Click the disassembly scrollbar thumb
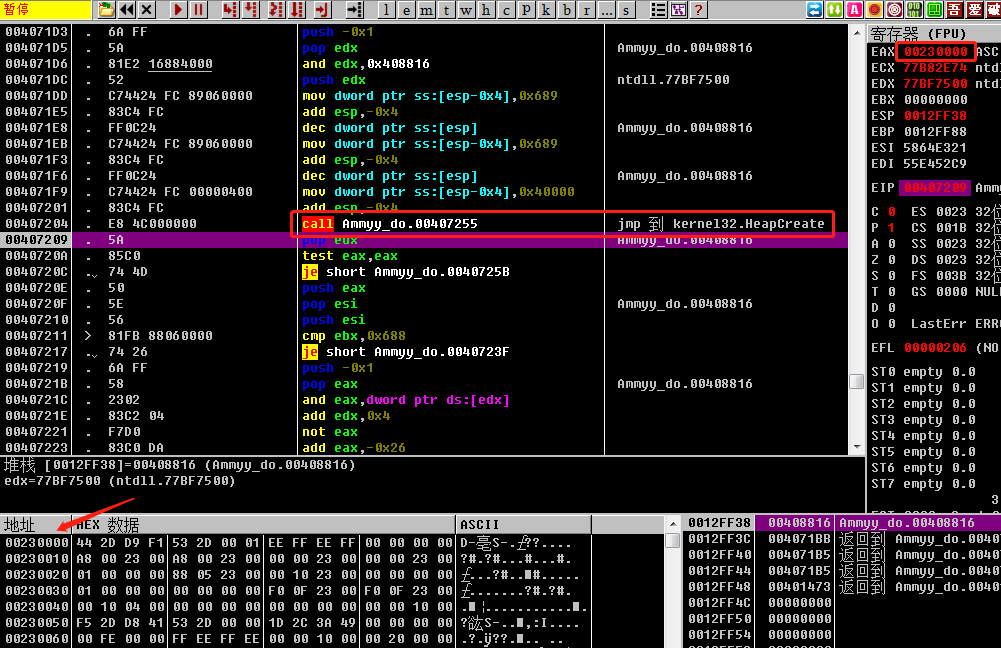The image size is (1001, 648). [856, 381]
